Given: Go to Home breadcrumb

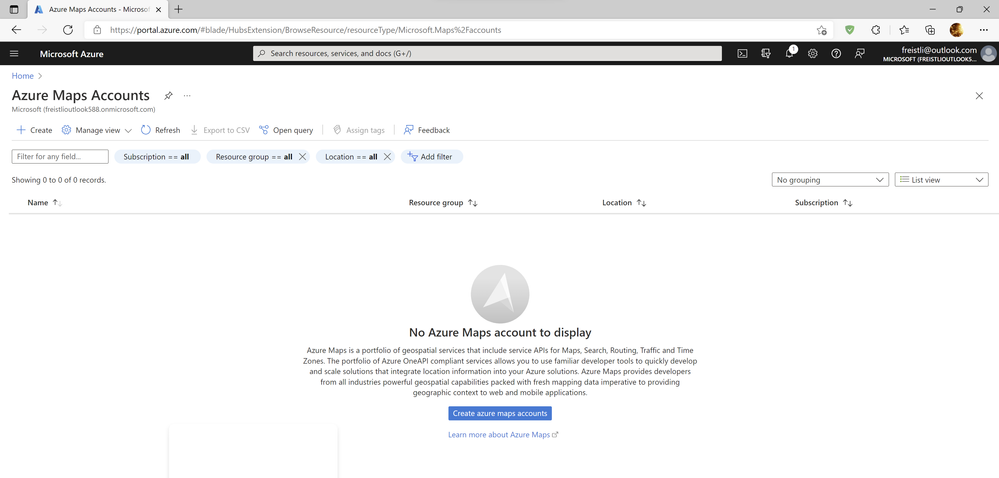Looking at the screenshot, I should coord(22,76).
